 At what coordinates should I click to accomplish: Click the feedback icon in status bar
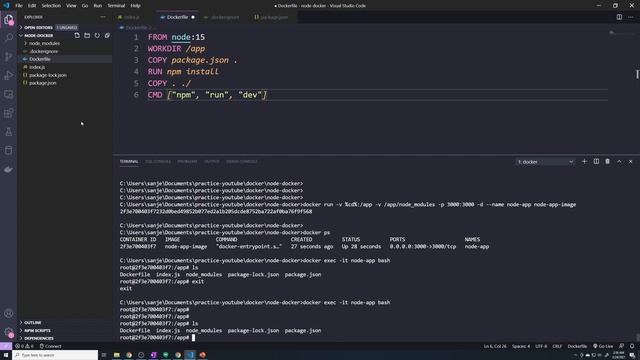pyautogui.click(x=621, y=346)
